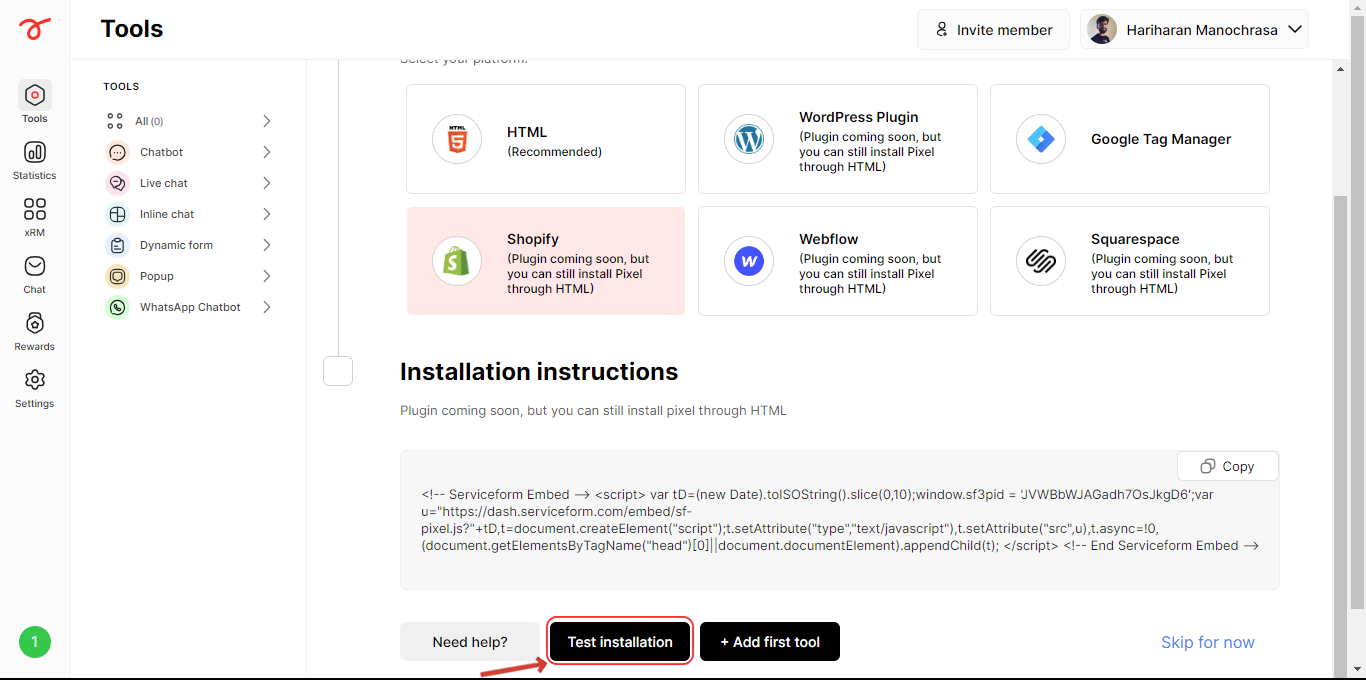Select Chatbot in the tools list
This screenshot has height=680, width=1366.
(x=189, y=152)
